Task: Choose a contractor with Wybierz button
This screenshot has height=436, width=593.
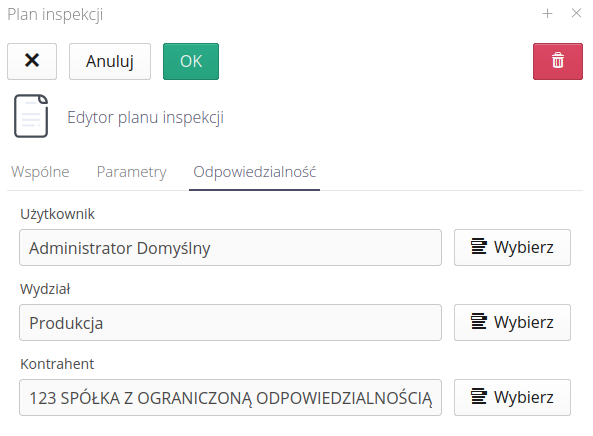Action: click(x=512, y=397)
